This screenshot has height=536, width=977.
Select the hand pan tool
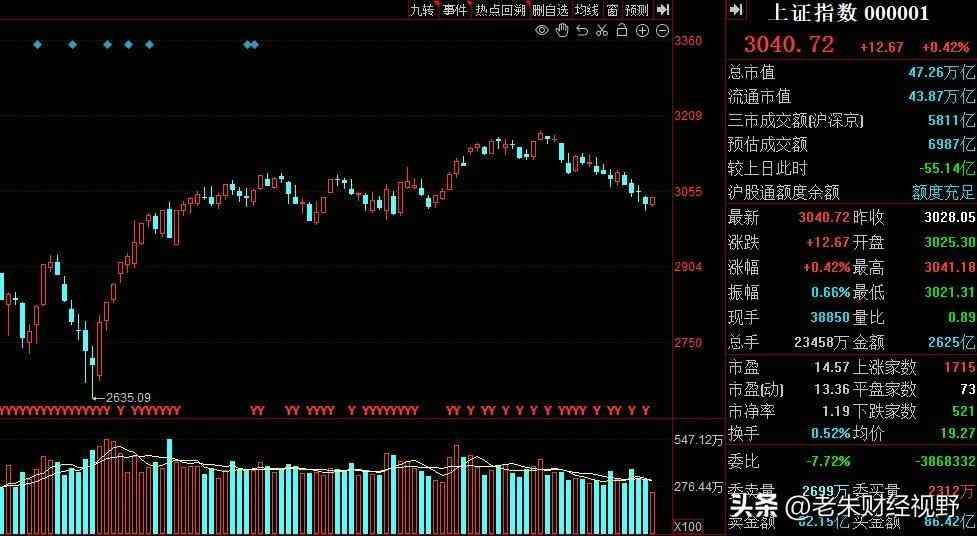562,31
